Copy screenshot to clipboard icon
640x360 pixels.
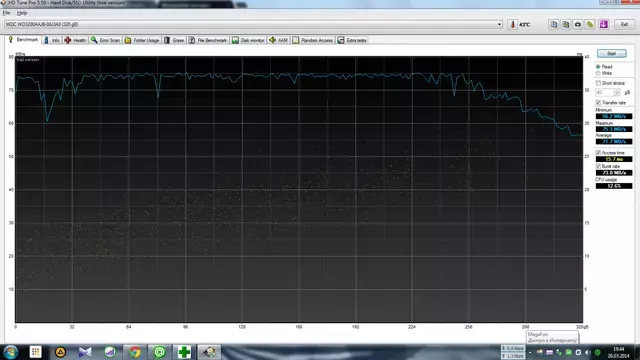coord(566,24)
